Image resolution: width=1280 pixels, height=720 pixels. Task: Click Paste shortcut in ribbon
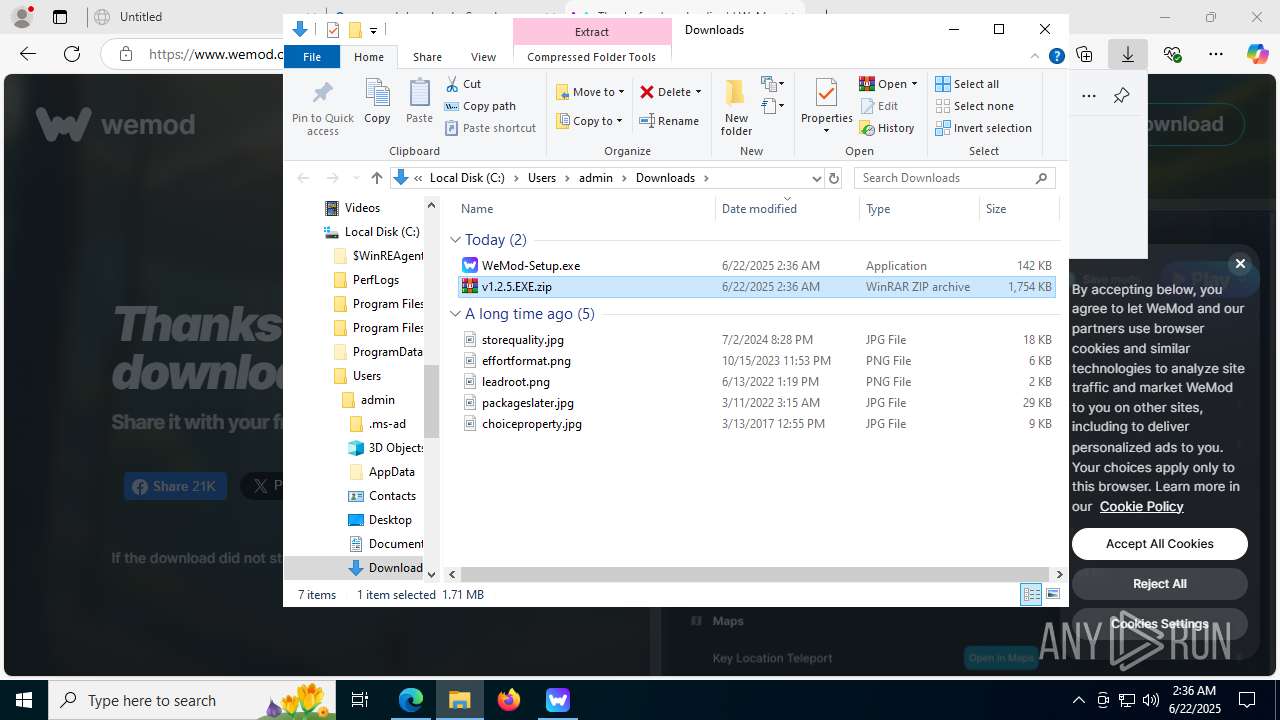pos(490,128)
